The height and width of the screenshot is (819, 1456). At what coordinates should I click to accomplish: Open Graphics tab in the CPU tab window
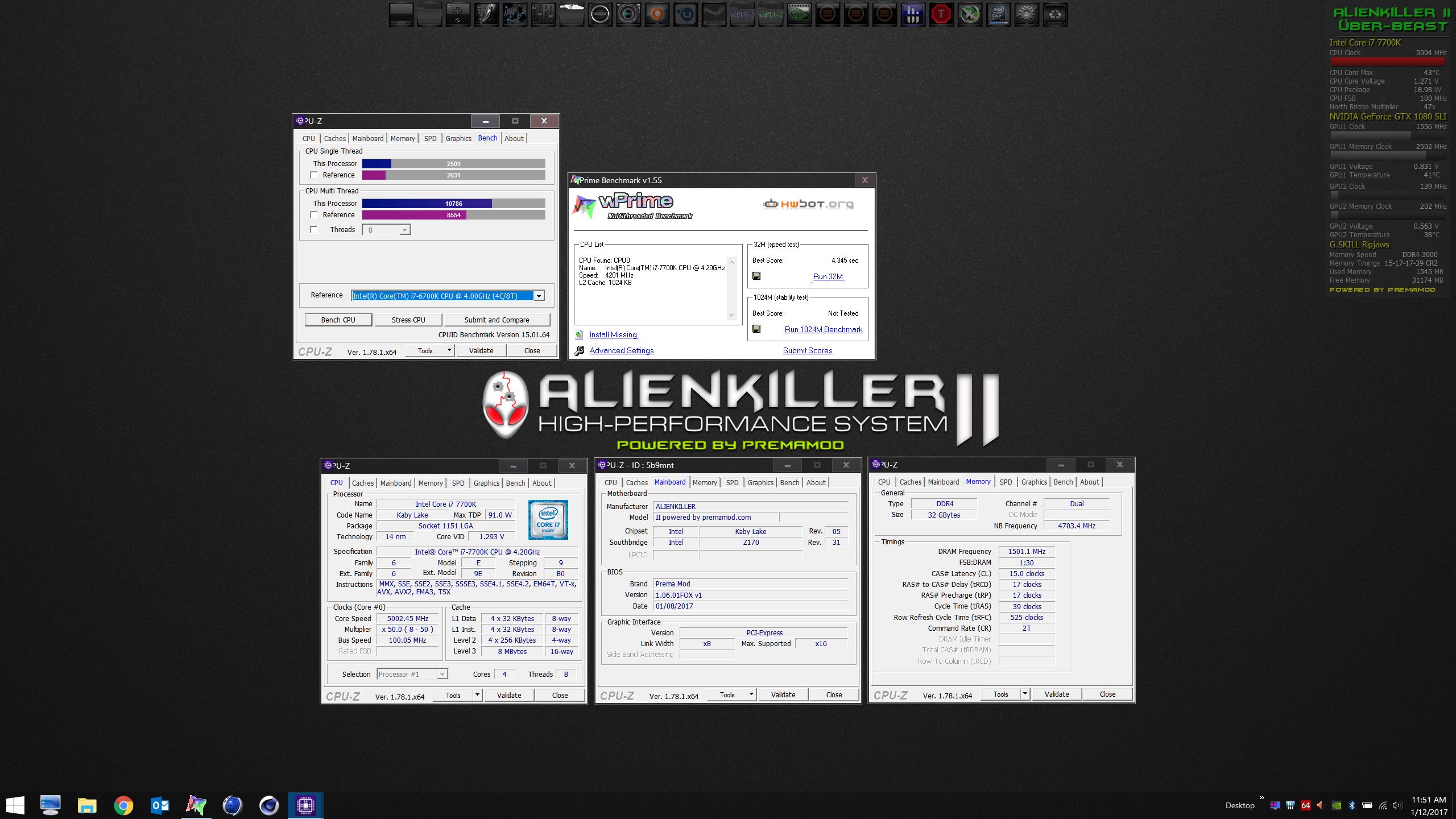point(487,483)
